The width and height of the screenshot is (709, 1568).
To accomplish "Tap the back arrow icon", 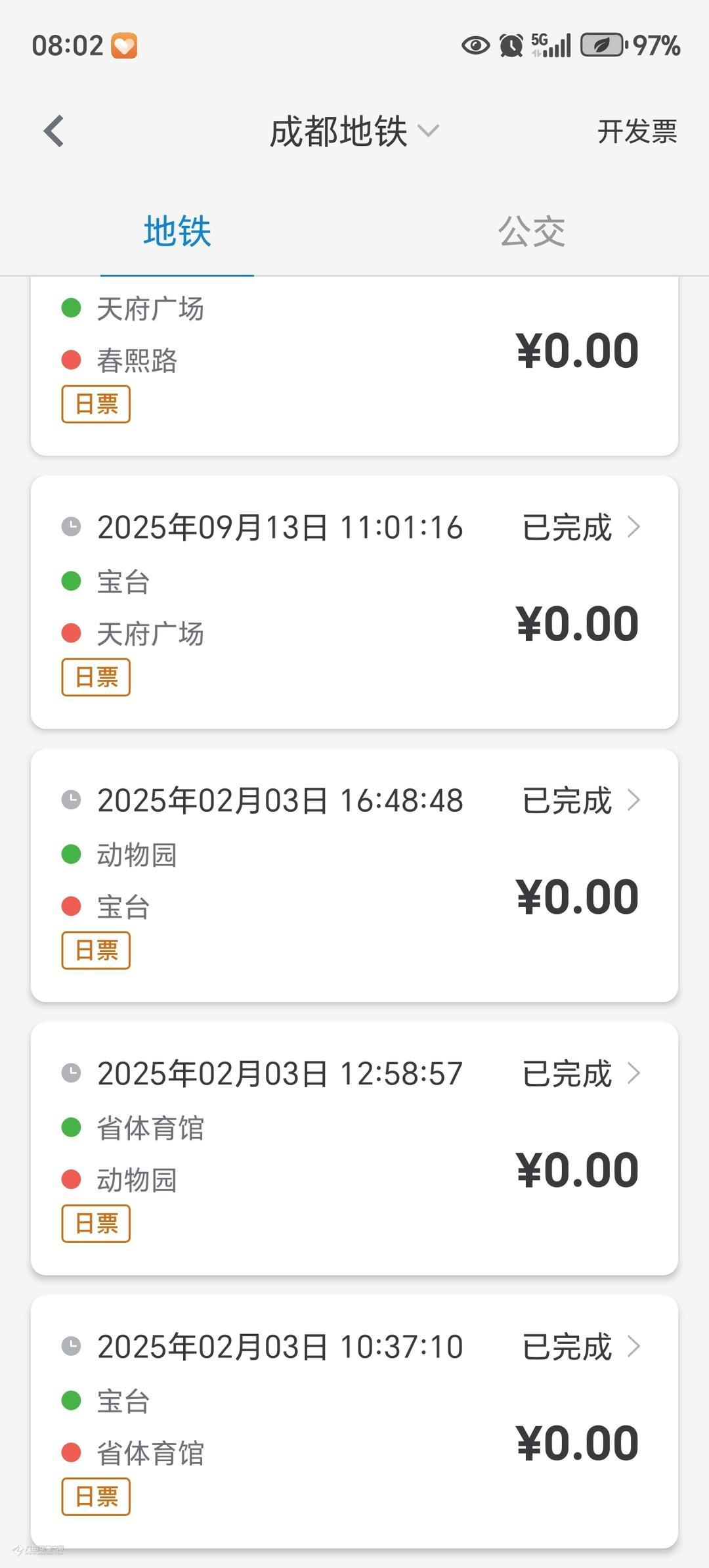I will click(x=54, y=131).
